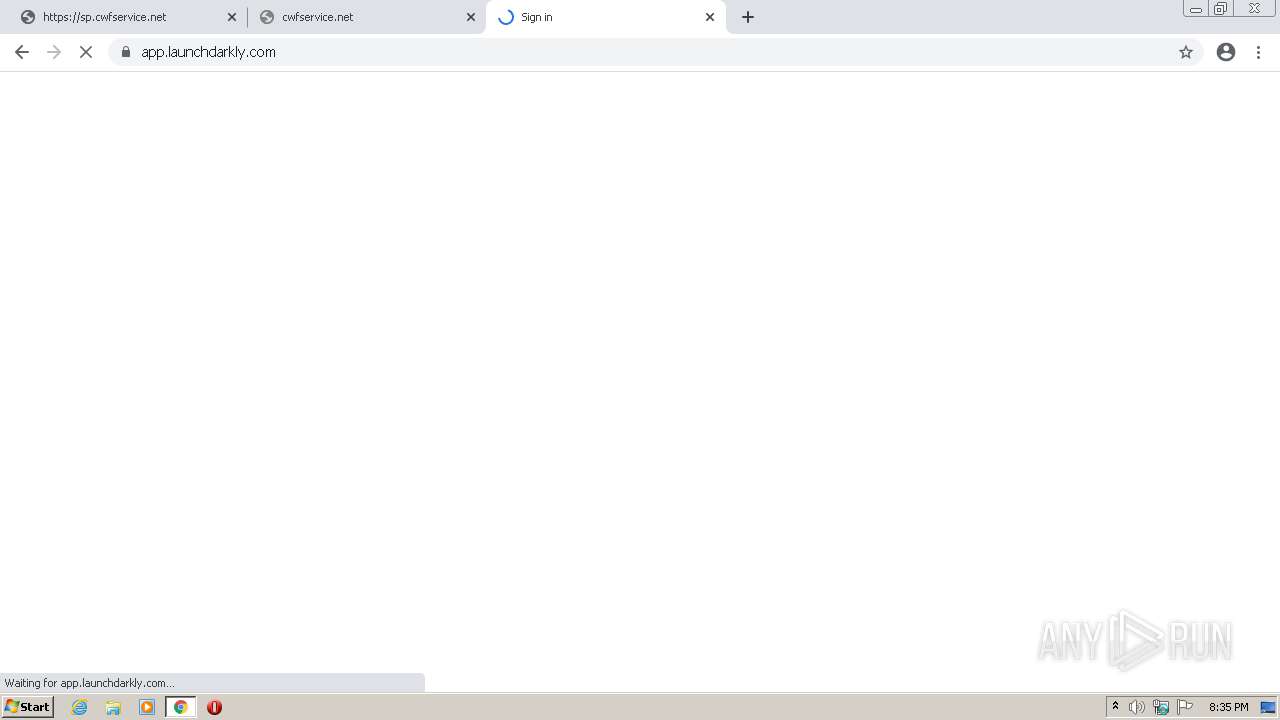Viewport: 1280px width, 720px height.
Task: Open the volume speaker tray icon
Action: [1137, 707]
